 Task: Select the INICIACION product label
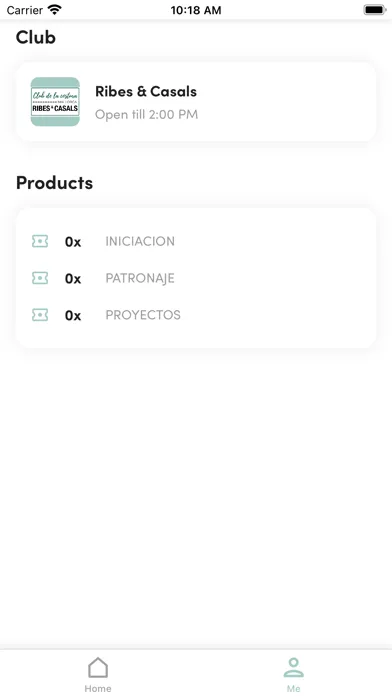pyautogui.click(x=140, y=241)
